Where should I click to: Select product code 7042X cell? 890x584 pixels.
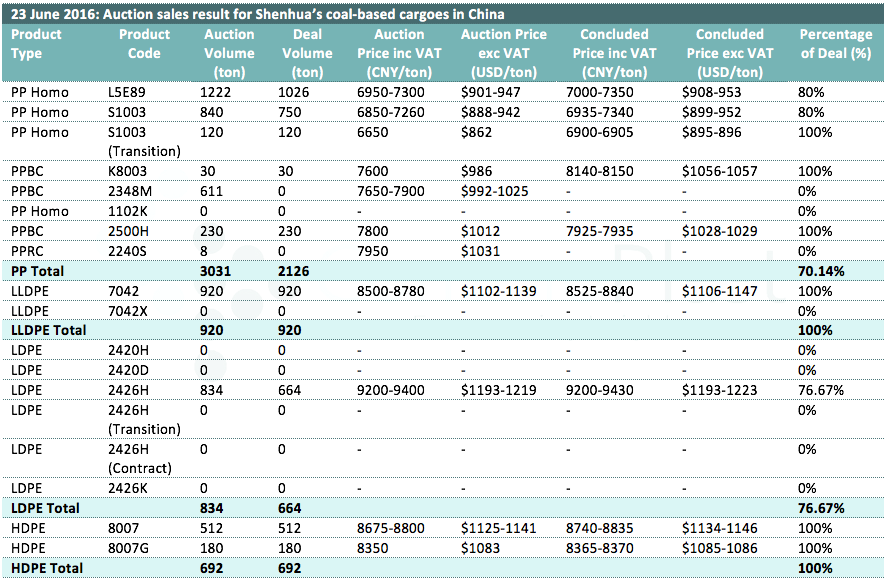click(128, 310)
